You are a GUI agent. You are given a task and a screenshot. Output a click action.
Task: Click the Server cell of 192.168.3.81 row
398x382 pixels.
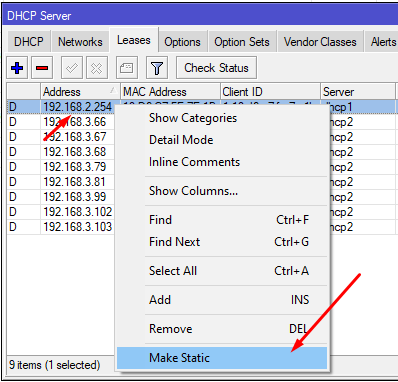362,182
